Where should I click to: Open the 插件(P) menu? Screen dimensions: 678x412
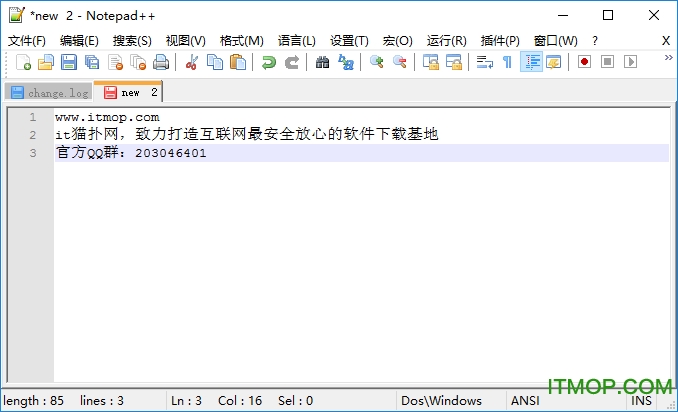(x=500, y=41)
